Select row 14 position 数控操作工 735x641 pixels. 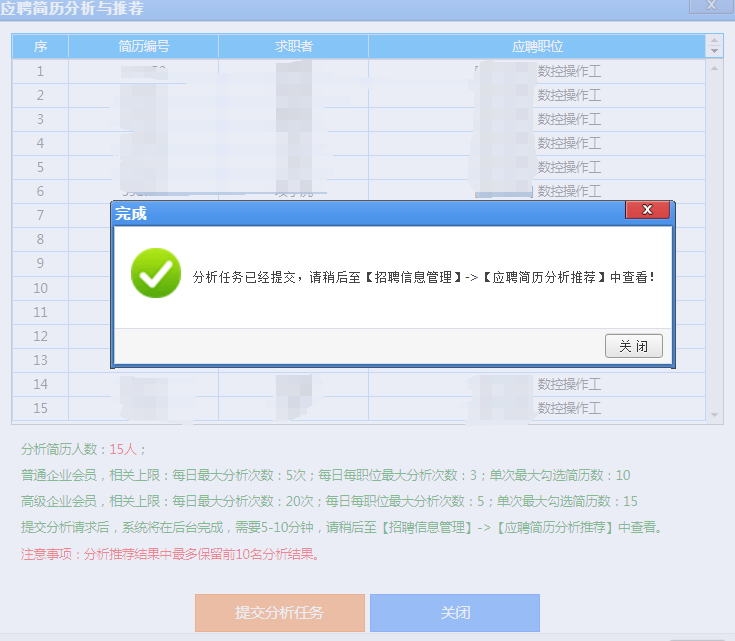(x=569, y=384)
